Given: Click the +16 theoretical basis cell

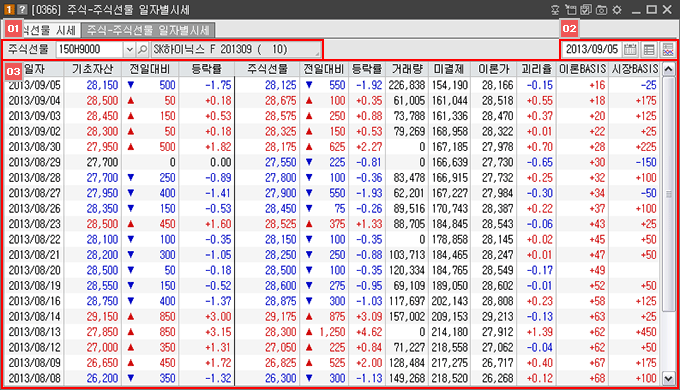Looking at the screenshot, I should click(582, 85).
